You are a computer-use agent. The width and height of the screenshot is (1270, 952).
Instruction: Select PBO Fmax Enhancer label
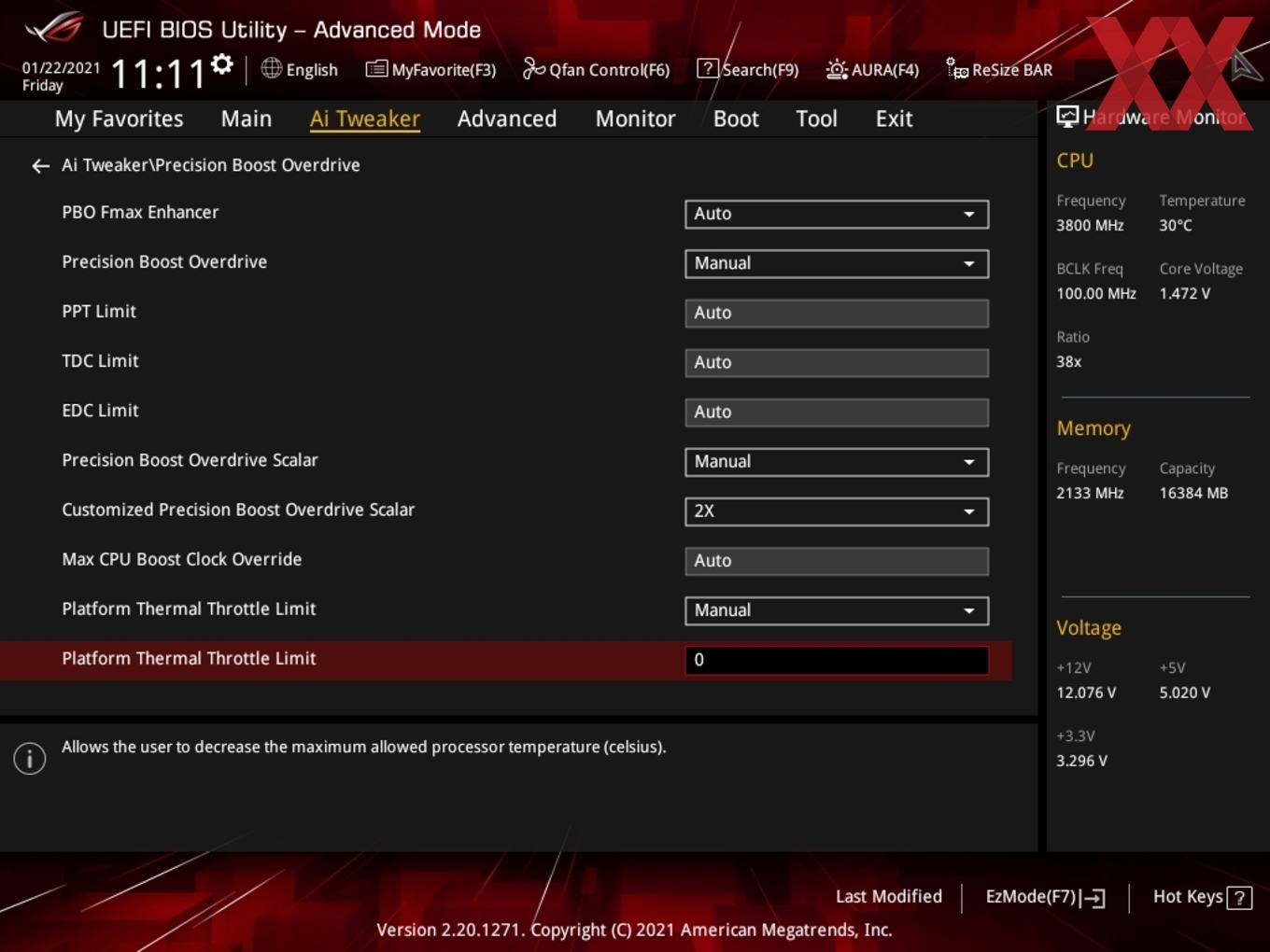(140, 212)
